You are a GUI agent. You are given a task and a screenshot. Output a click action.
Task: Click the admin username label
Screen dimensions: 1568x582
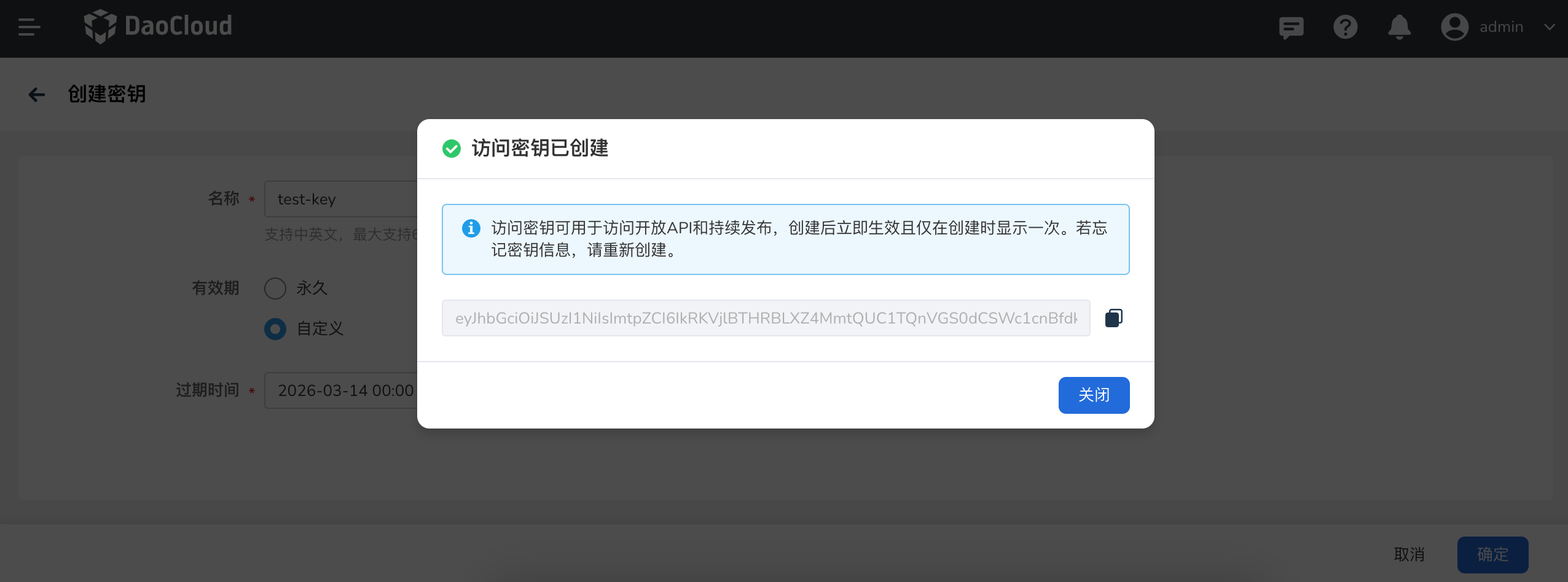[x=1501, y=27]
